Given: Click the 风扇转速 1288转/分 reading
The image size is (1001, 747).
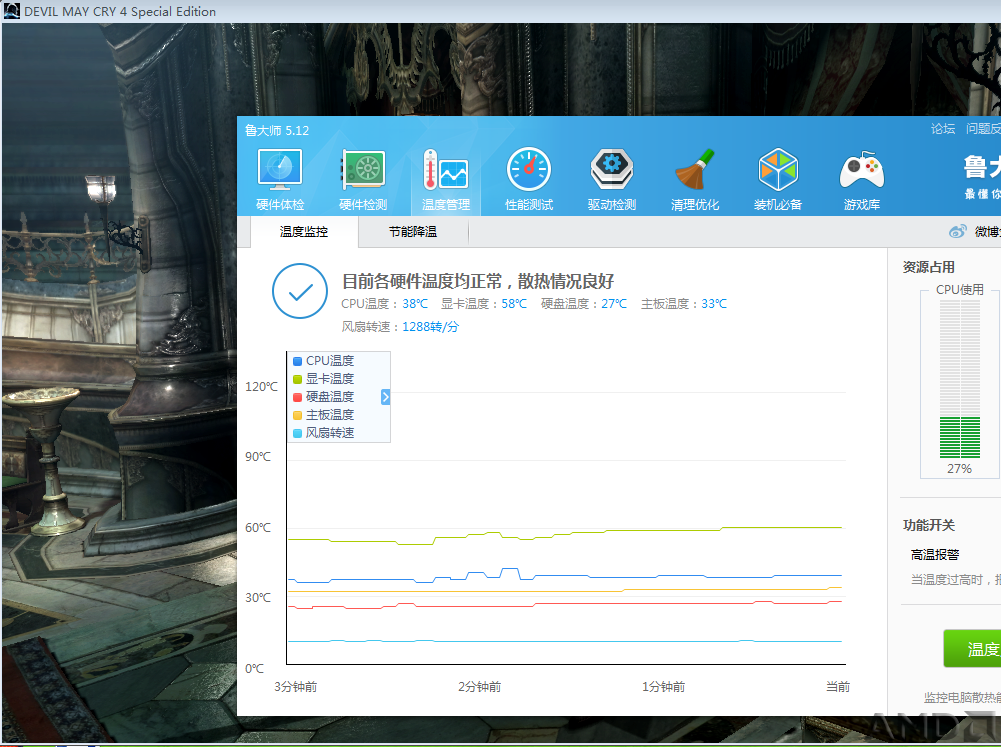Looking at the screenshot, I should pos(400,327).
